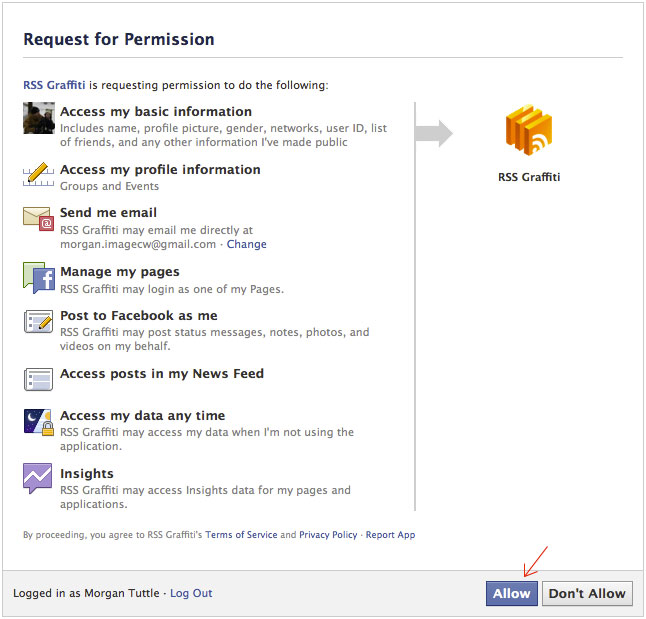The width and height of the screenshot is (646, 619).
Task: Click the envelope icon beside Send me email
Action: pos(38,218)
